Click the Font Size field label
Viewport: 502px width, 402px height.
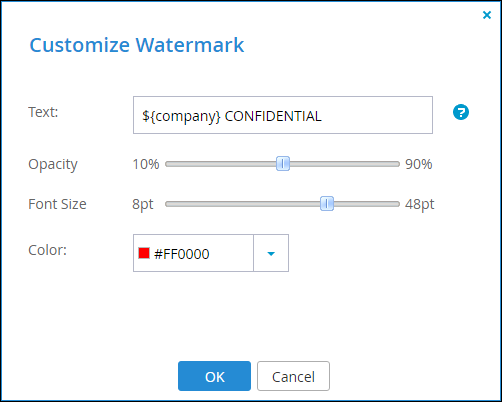point(57,204)
